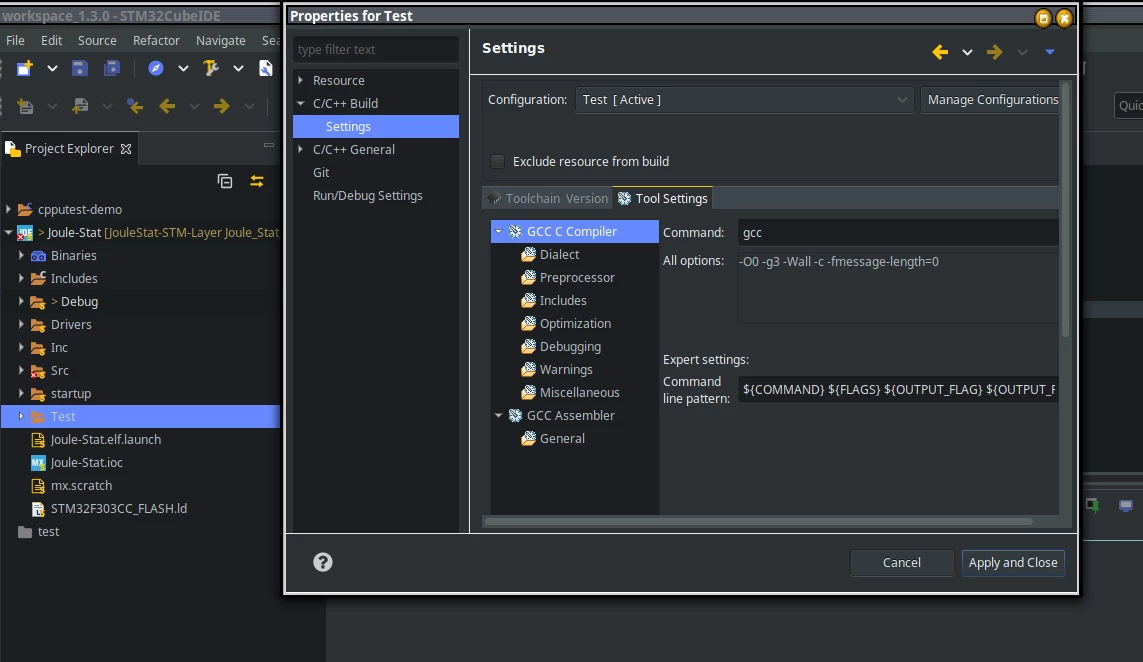1143x662 pixels.
Task: Click the Save All icon
Action: [x=112, y=68]
